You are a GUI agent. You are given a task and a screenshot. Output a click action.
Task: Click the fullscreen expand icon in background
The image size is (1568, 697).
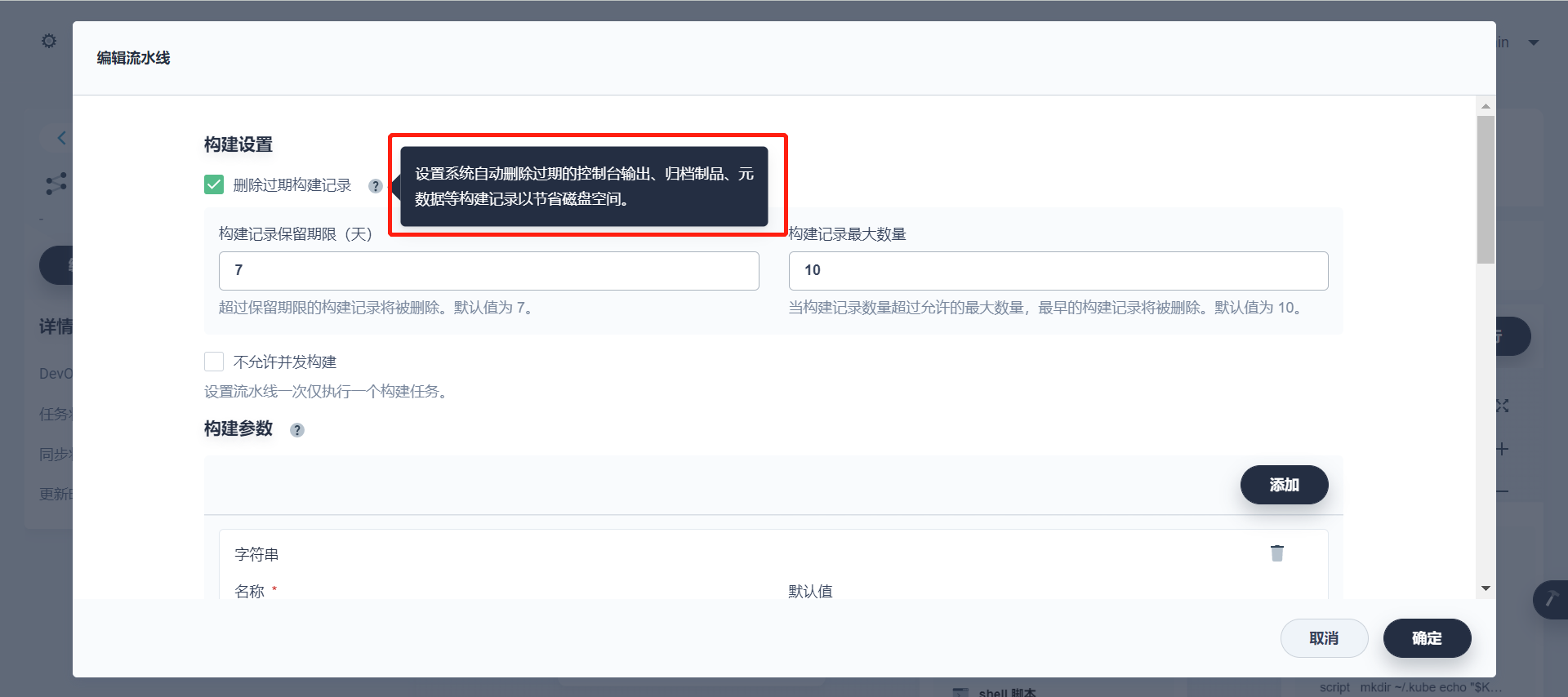1502,406
